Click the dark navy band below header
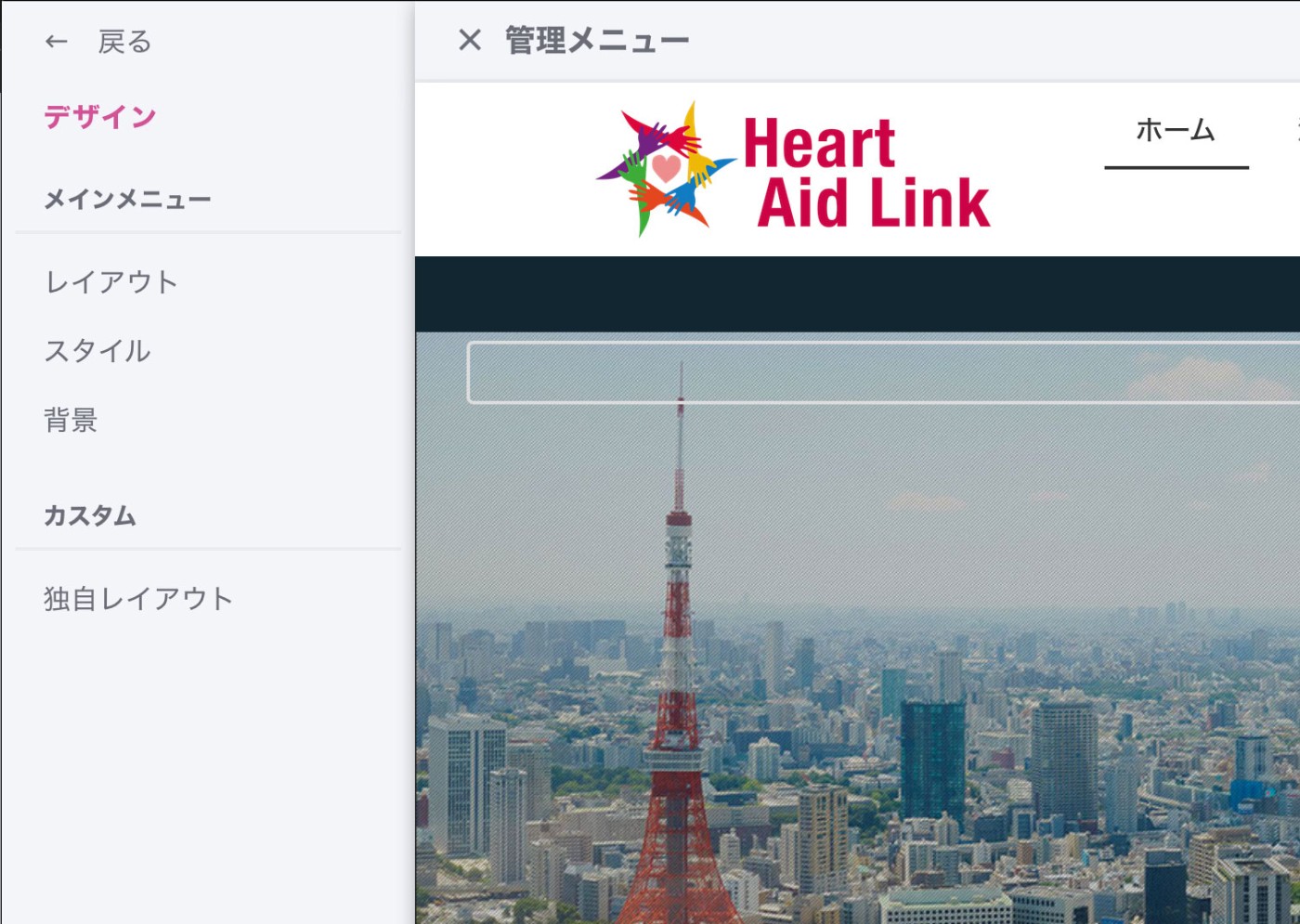This screenshot has width=1300, height=924. click(x=857, y=293)
